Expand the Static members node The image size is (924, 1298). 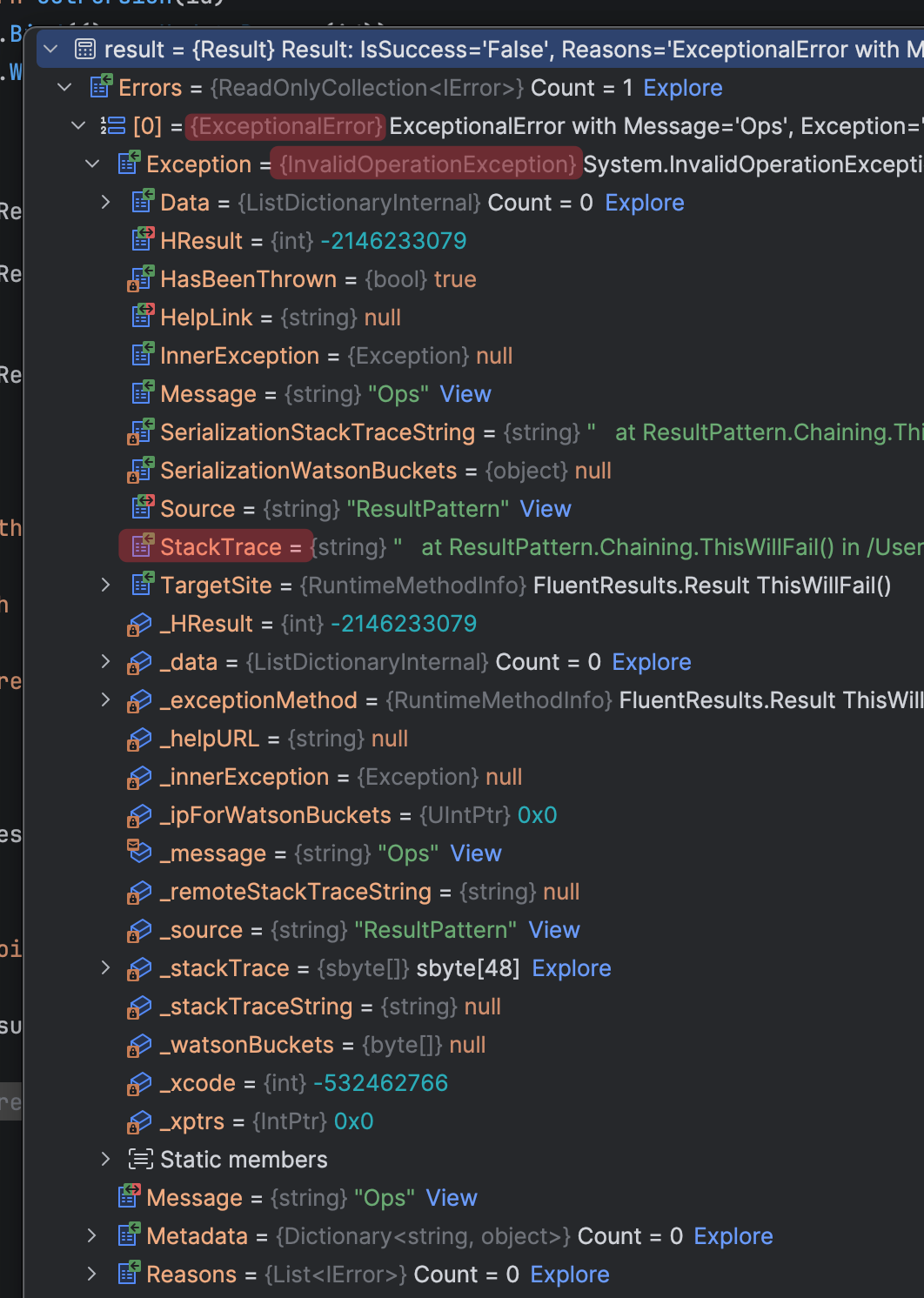pos(105,1160)
